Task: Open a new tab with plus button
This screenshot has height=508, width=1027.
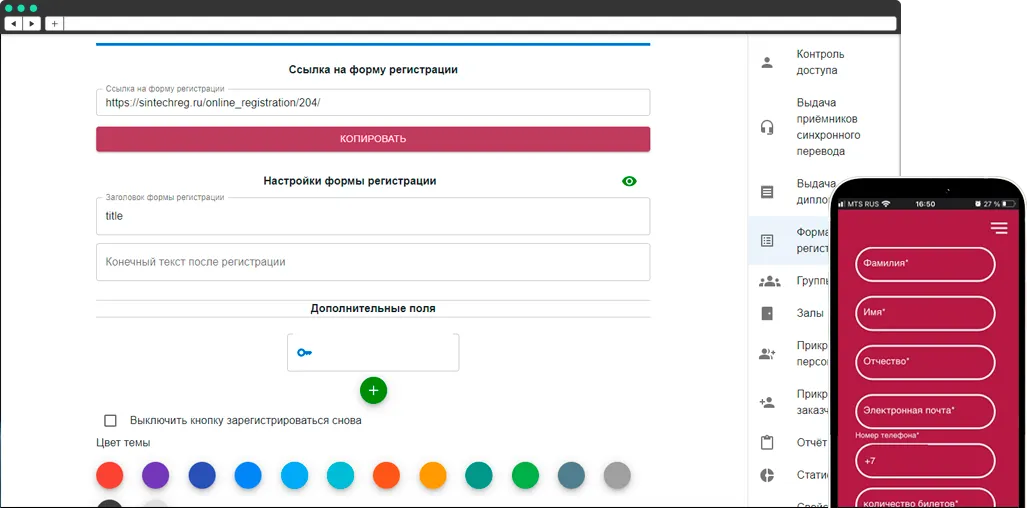Action: pos(54,24)
